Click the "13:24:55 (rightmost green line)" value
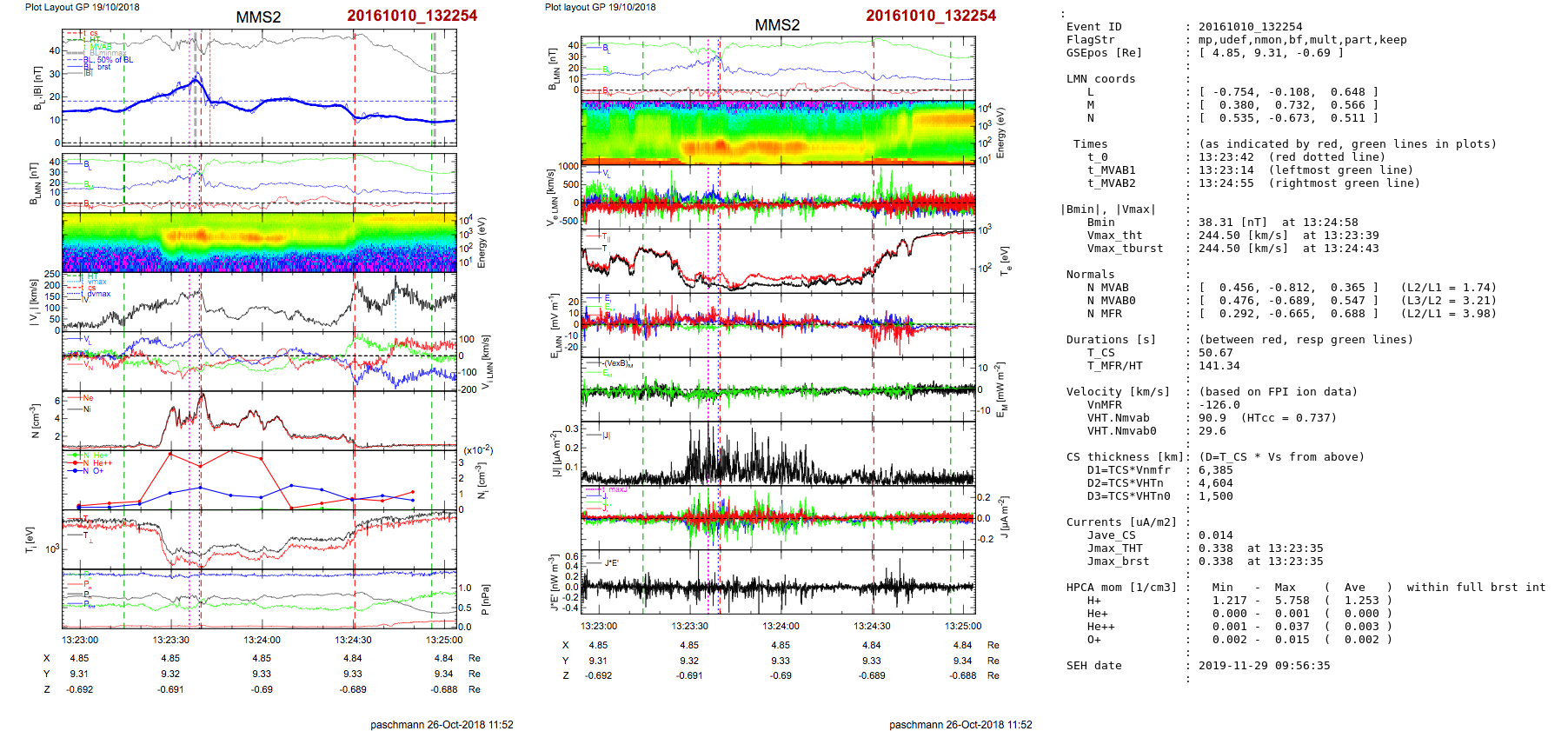 point(1309,183)
